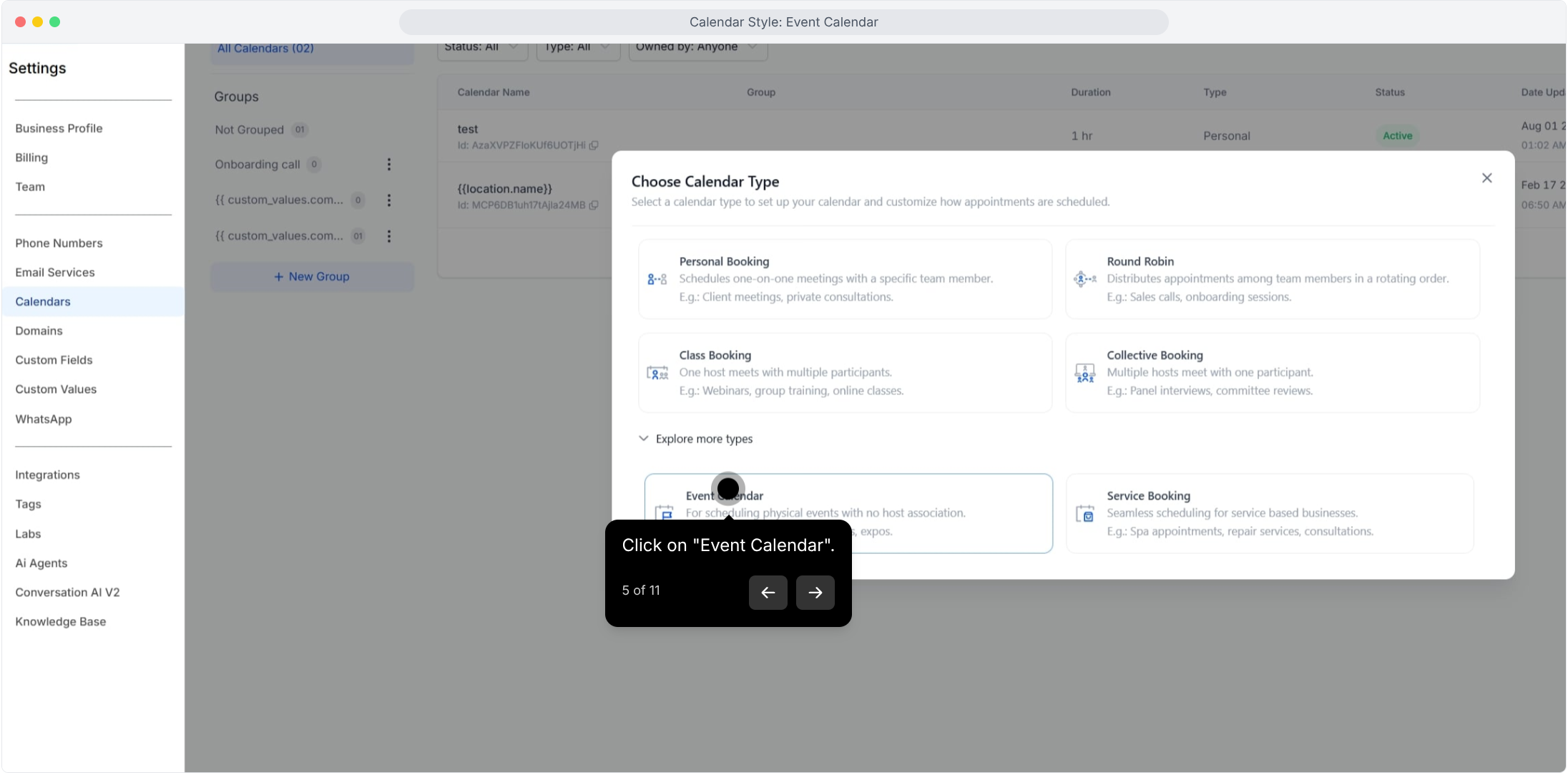Copy the test calendar Id icon
This screenshot has height=773, width=1568.
tap(594, 145)
